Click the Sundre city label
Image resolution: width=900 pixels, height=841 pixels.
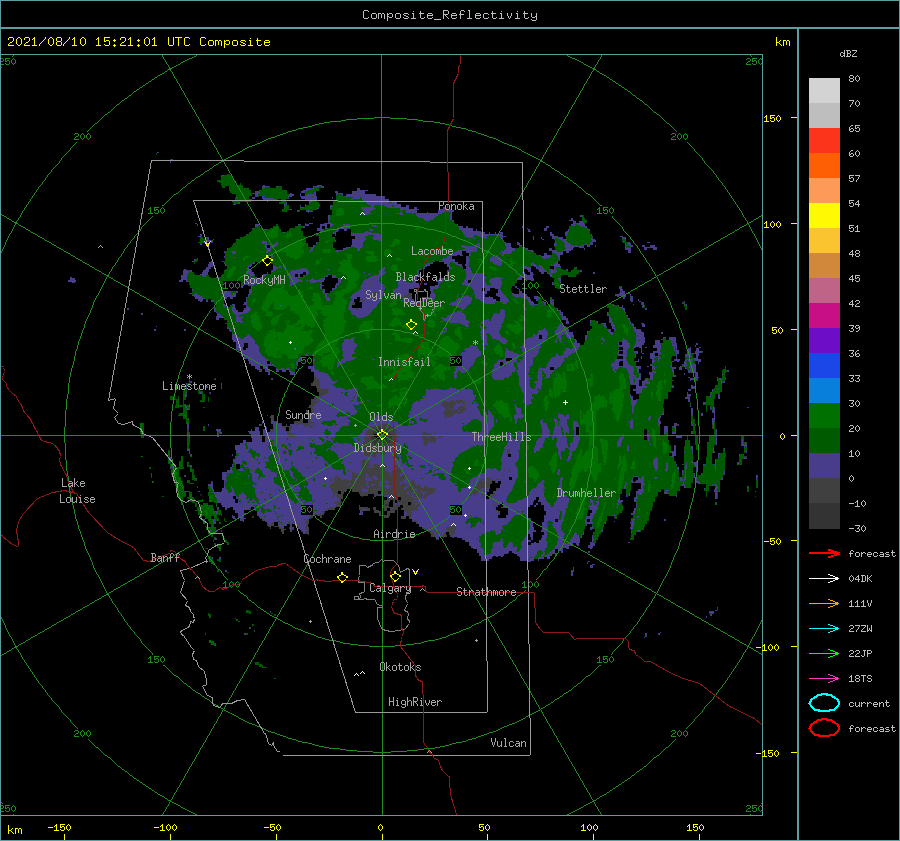coord(303,414)
